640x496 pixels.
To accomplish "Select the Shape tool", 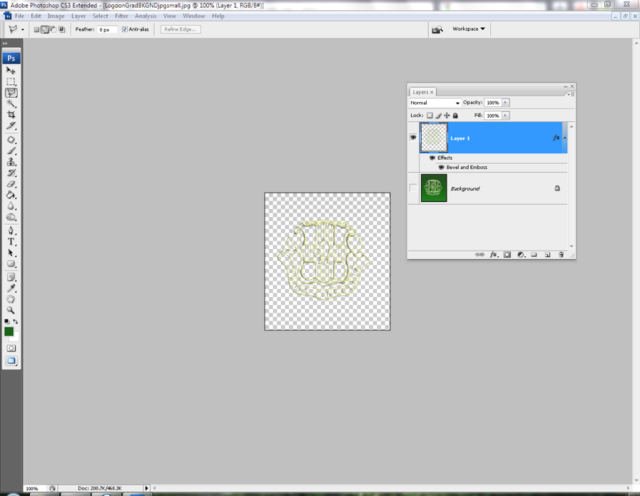I will (x=11, y=264).
